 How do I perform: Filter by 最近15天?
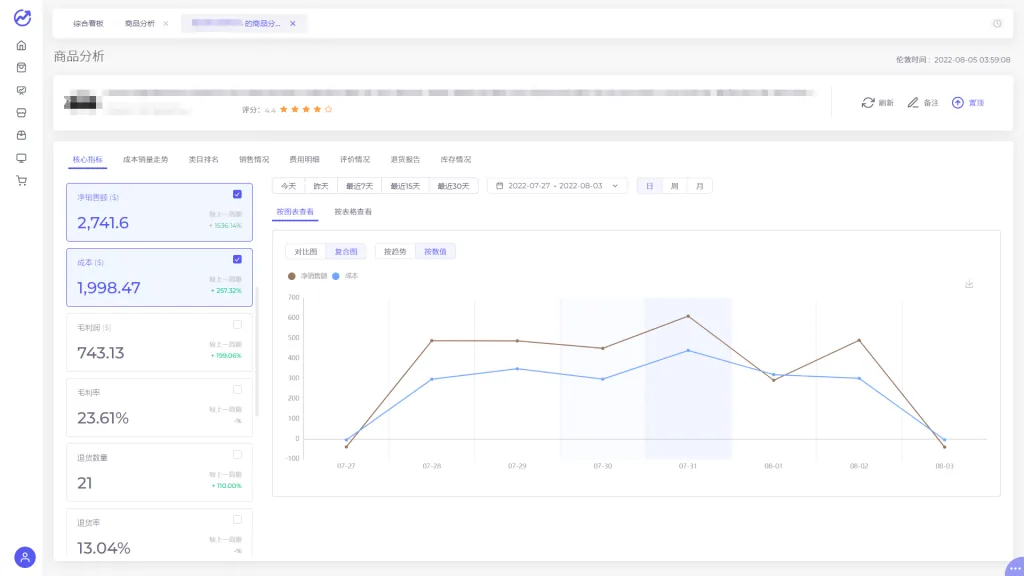406,186
